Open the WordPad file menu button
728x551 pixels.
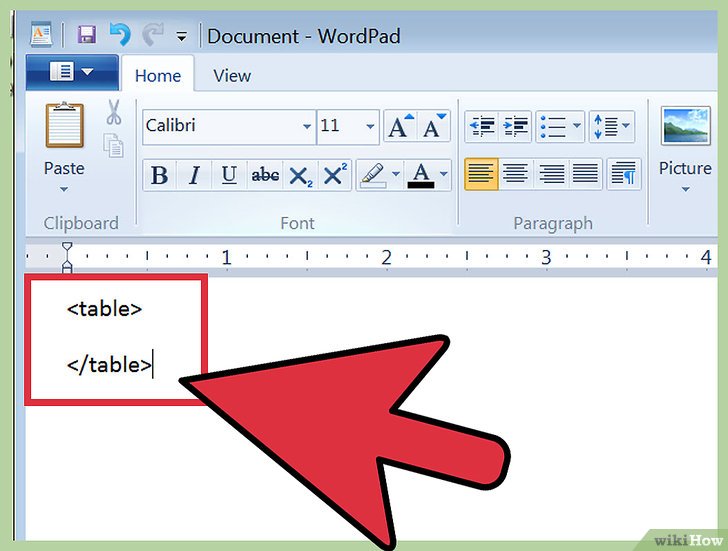[x=72, y=72]
